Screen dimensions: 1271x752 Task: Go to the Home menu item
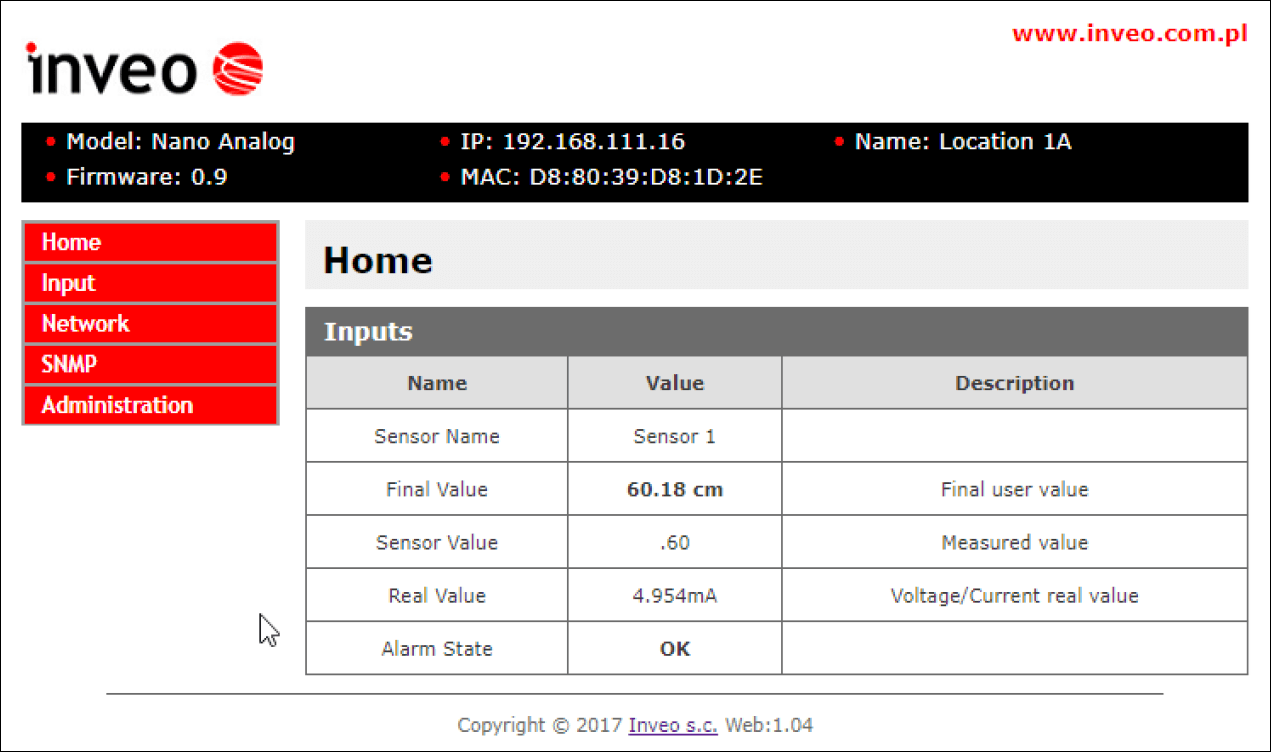point(150,242)
